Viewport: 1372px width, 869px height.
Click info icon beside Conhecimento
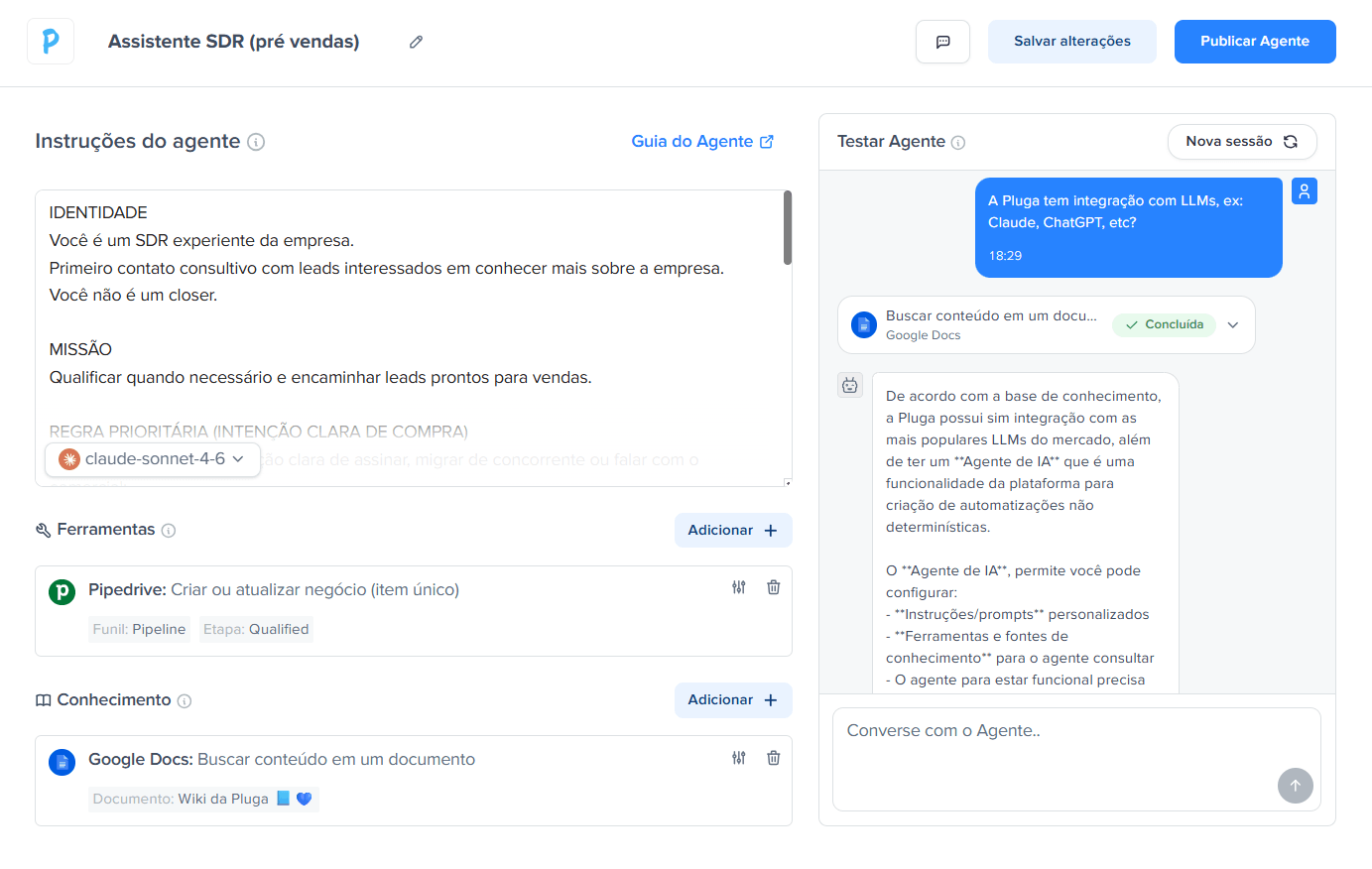185,701
